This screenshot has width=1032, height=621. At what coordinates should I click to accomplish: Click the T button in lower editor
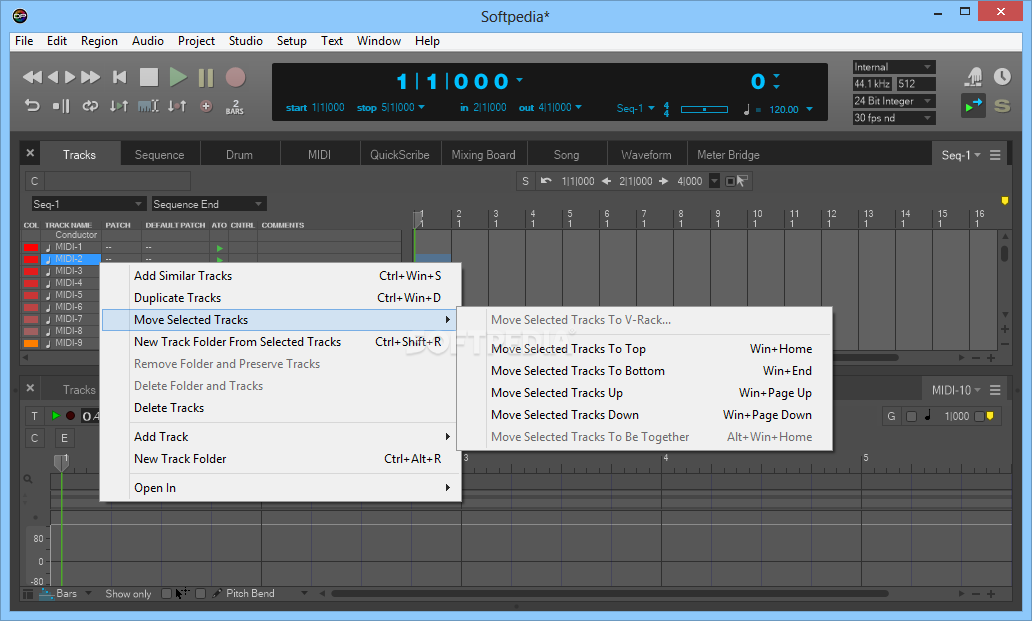pyautogui.click(x=35, y=416)
